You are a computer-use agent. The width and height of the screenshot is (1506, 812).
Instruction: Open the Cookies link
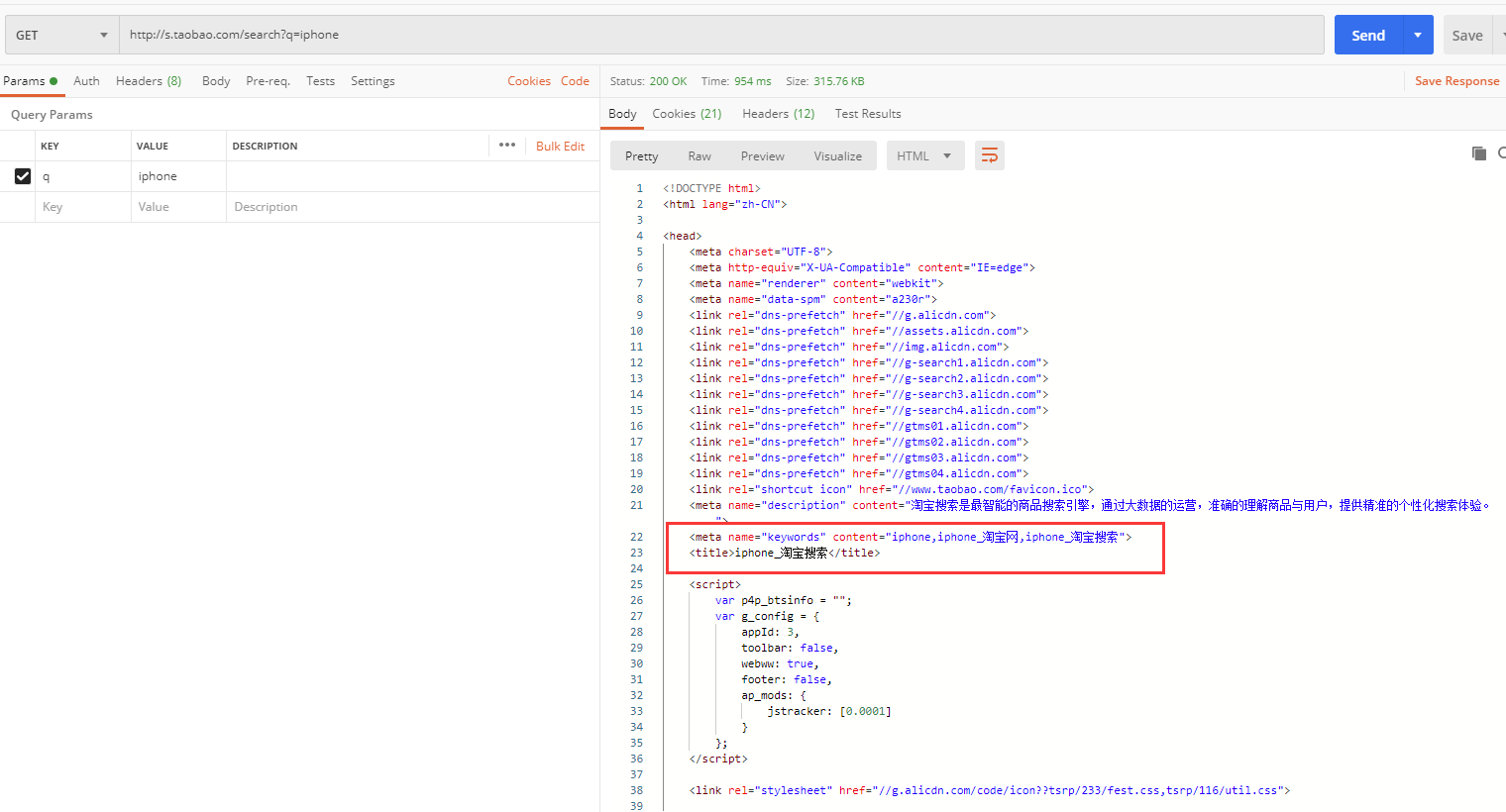click(x=529, y=81)
